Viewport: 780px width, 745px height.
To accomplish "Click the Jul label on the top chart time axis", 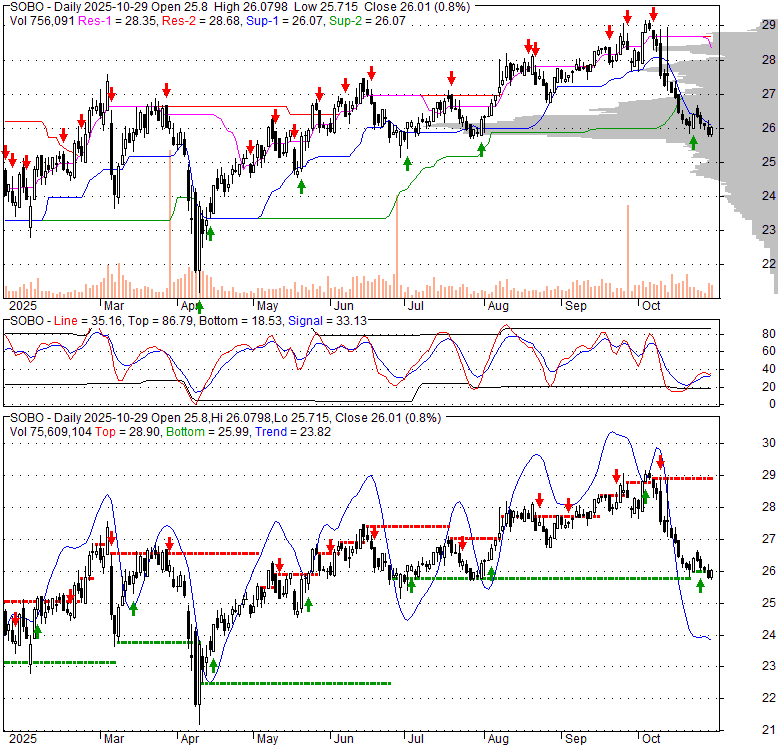I will pyautogui.click(x=415, y=306).
